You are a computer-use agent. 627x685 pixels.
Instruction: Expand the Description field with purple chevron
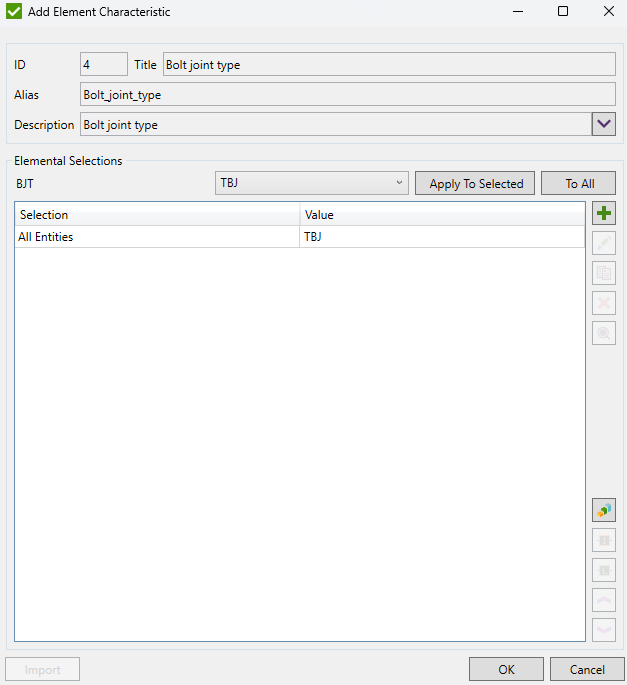point(604,124)
